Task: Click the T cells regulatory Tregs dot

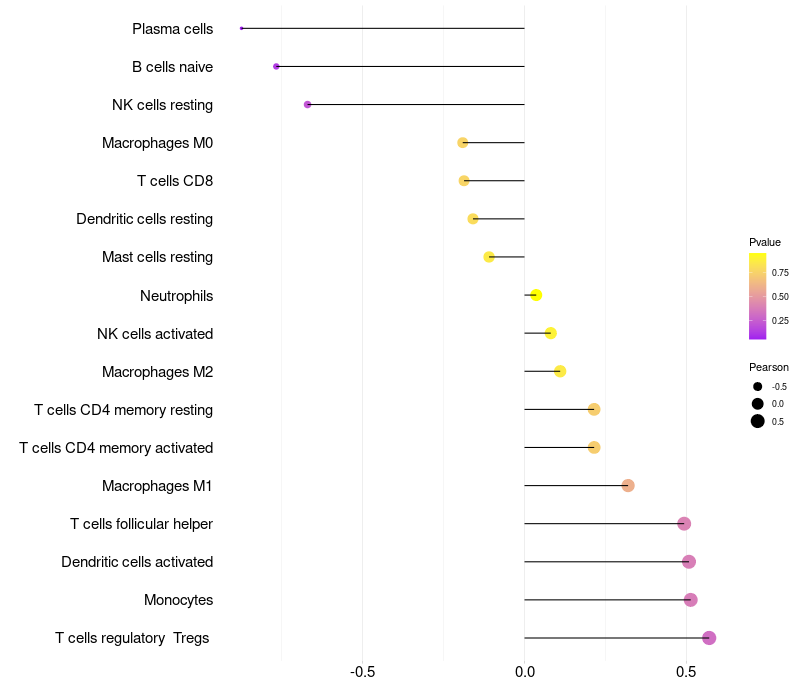Action: pyautogui.click(x=709, y=638)
